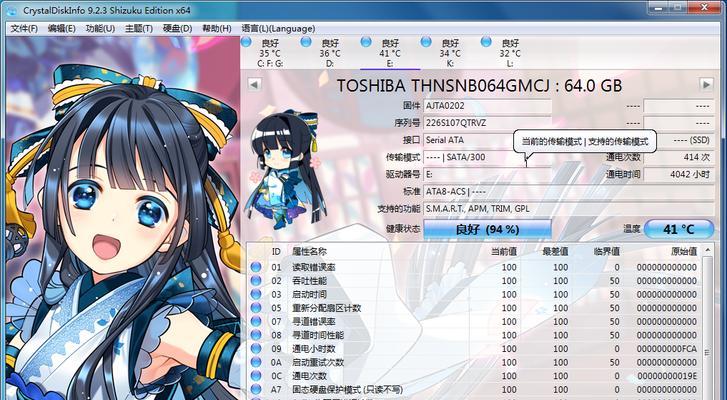Click status orb for attribute A7 固态硬盘保护模式

(256, 389)
